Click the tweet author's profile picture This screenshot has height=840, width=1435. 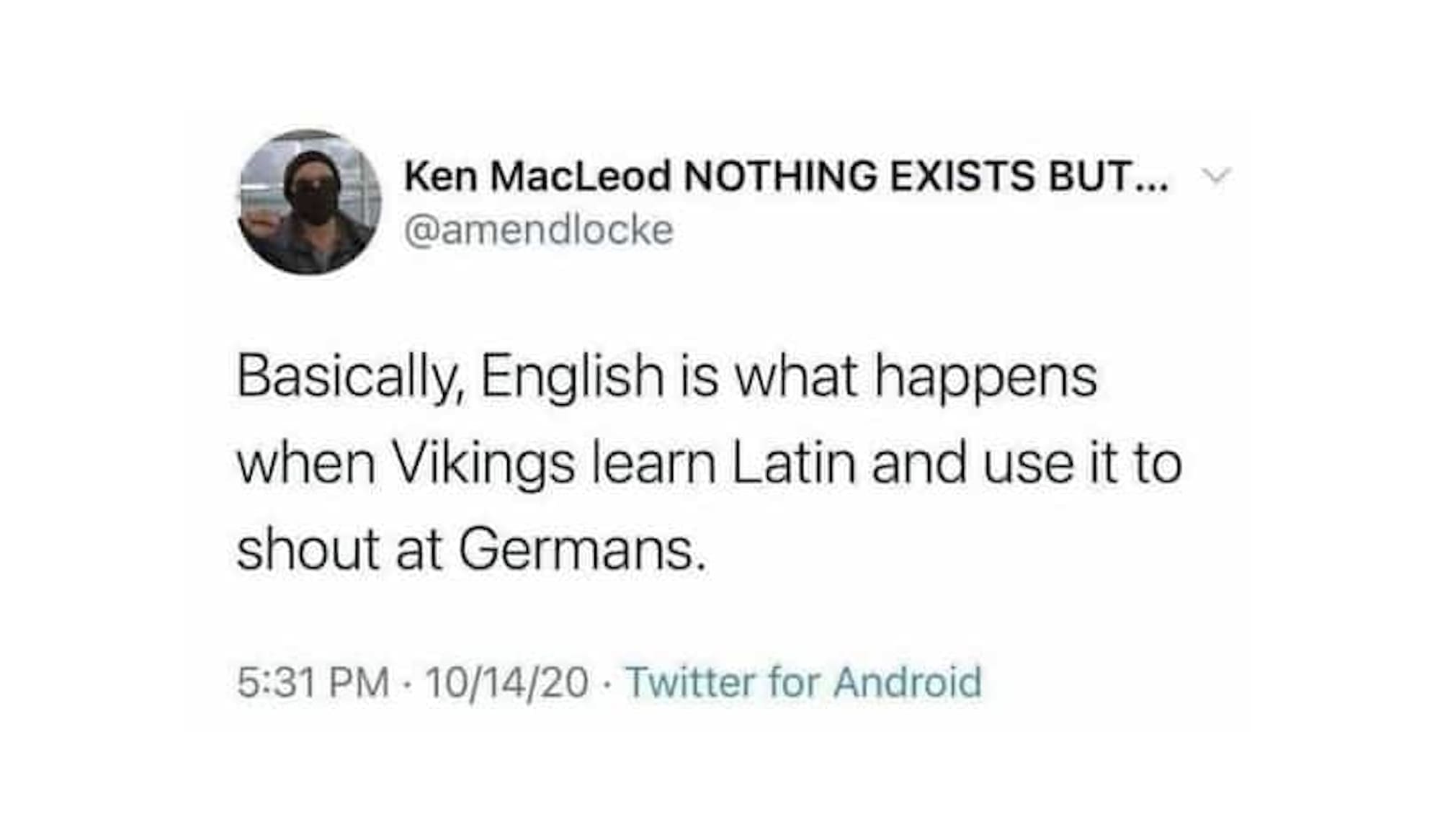[310, 202]
